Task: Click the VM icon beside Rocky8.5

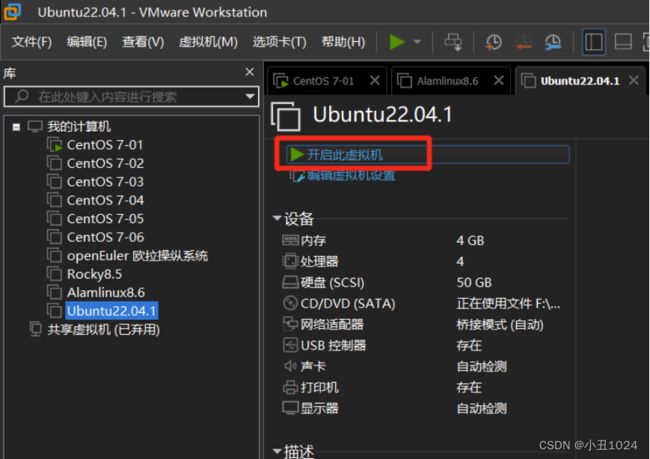Action: [54, 274]
